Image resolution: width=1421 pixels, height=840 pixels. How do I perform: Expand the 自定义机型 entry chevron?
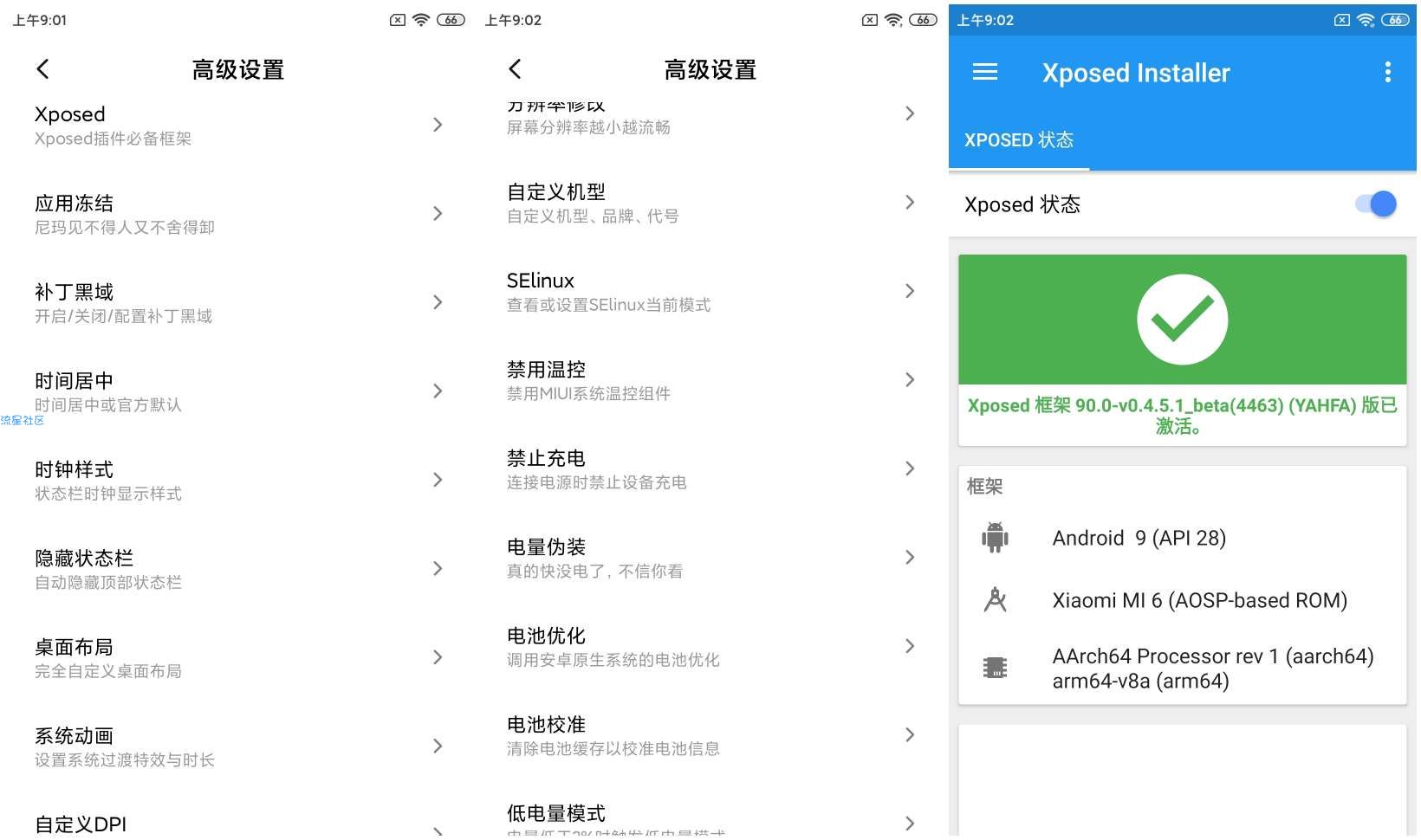coord(910,203)
